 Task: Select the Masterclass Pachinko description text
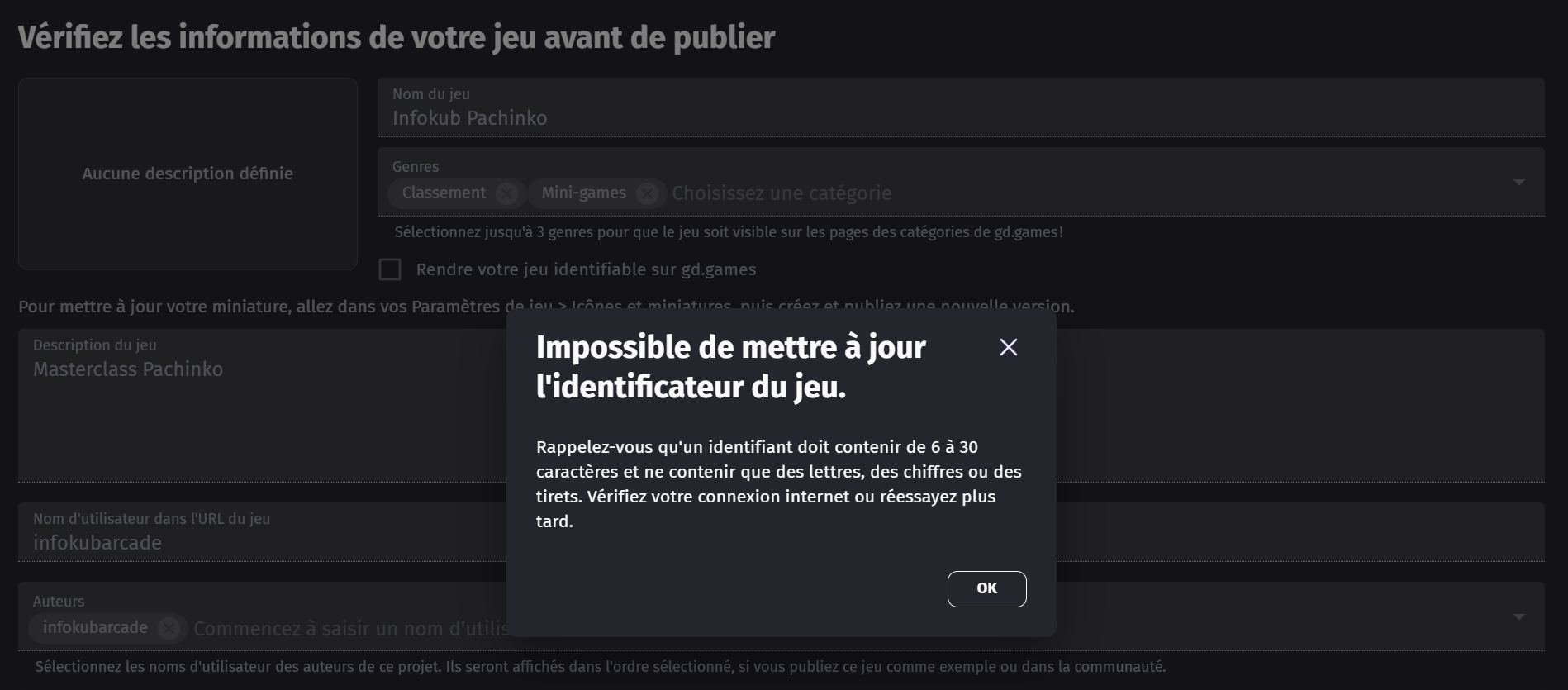[x=128, y=369]
